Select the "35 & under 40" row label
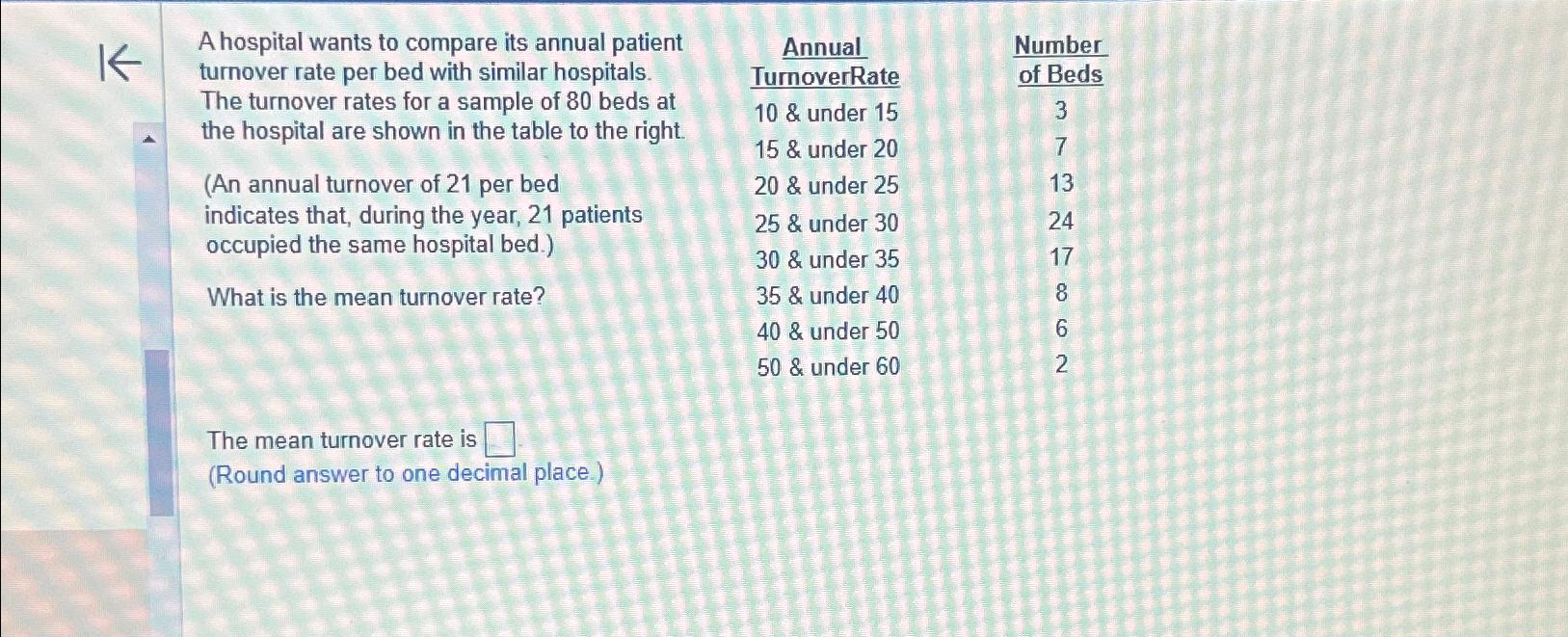1568x637 pixels. (x=828, y=296)
